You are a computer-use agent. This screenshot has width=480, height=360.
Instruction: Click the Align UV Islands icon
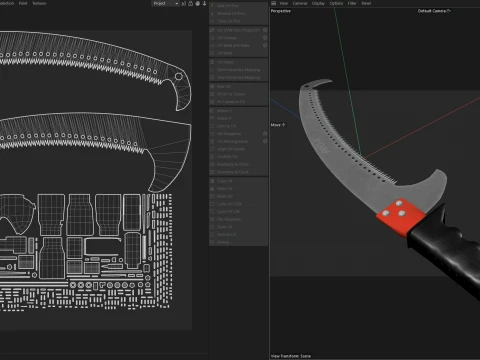[212, 149]
